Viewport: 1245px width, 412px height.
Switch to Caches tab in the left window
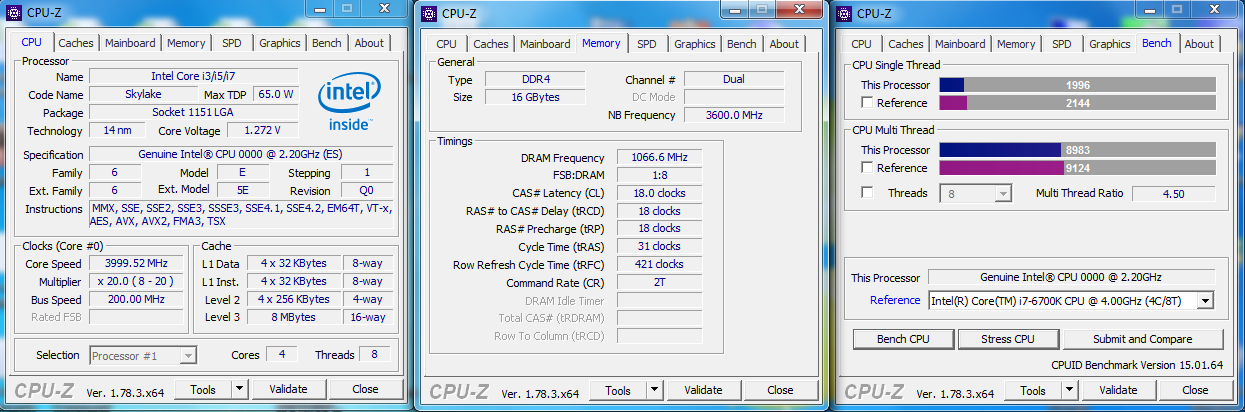[x=76, y=43]
